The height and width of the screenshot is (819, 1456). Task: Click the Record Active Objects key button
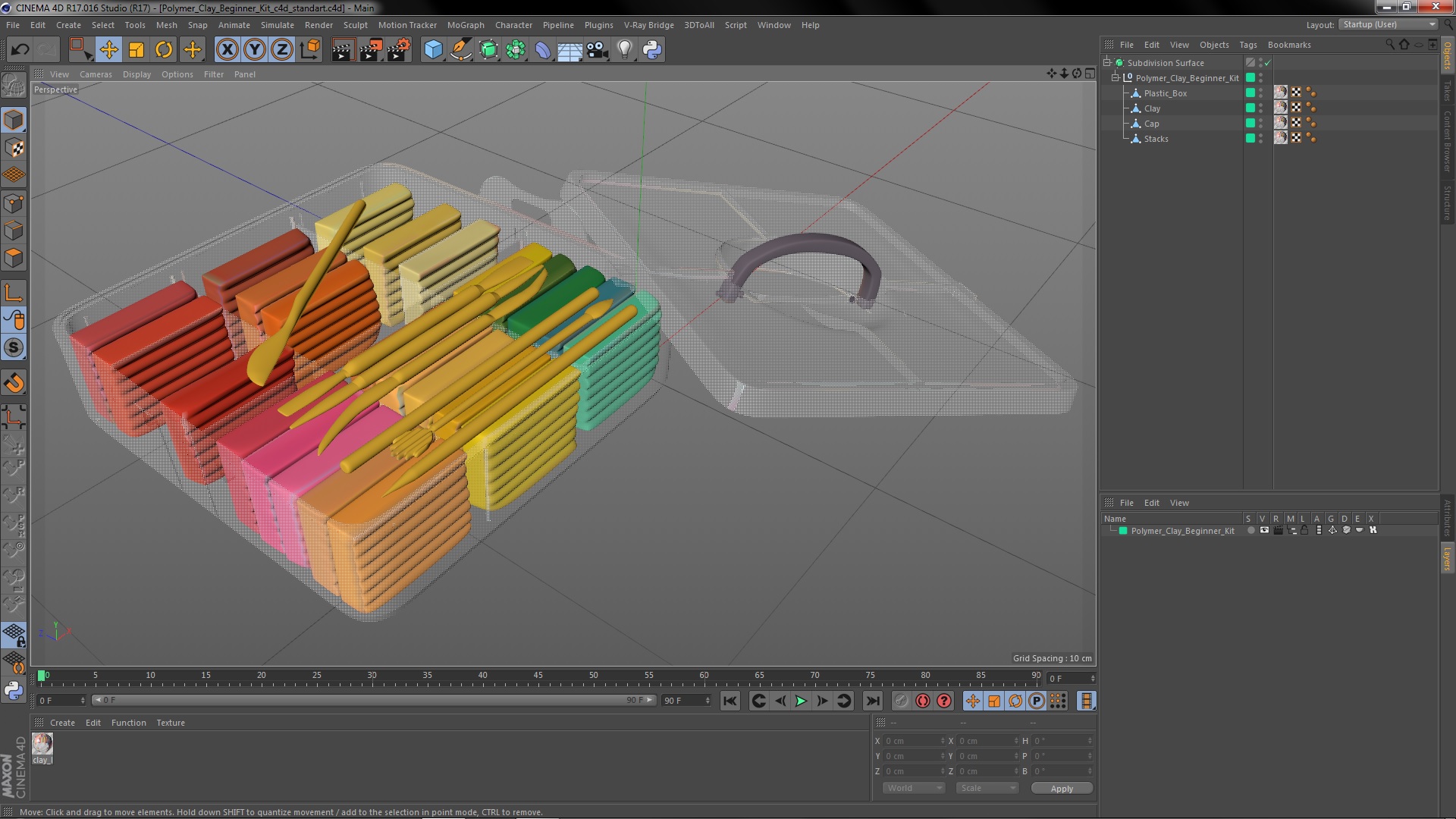pos(901,701)
